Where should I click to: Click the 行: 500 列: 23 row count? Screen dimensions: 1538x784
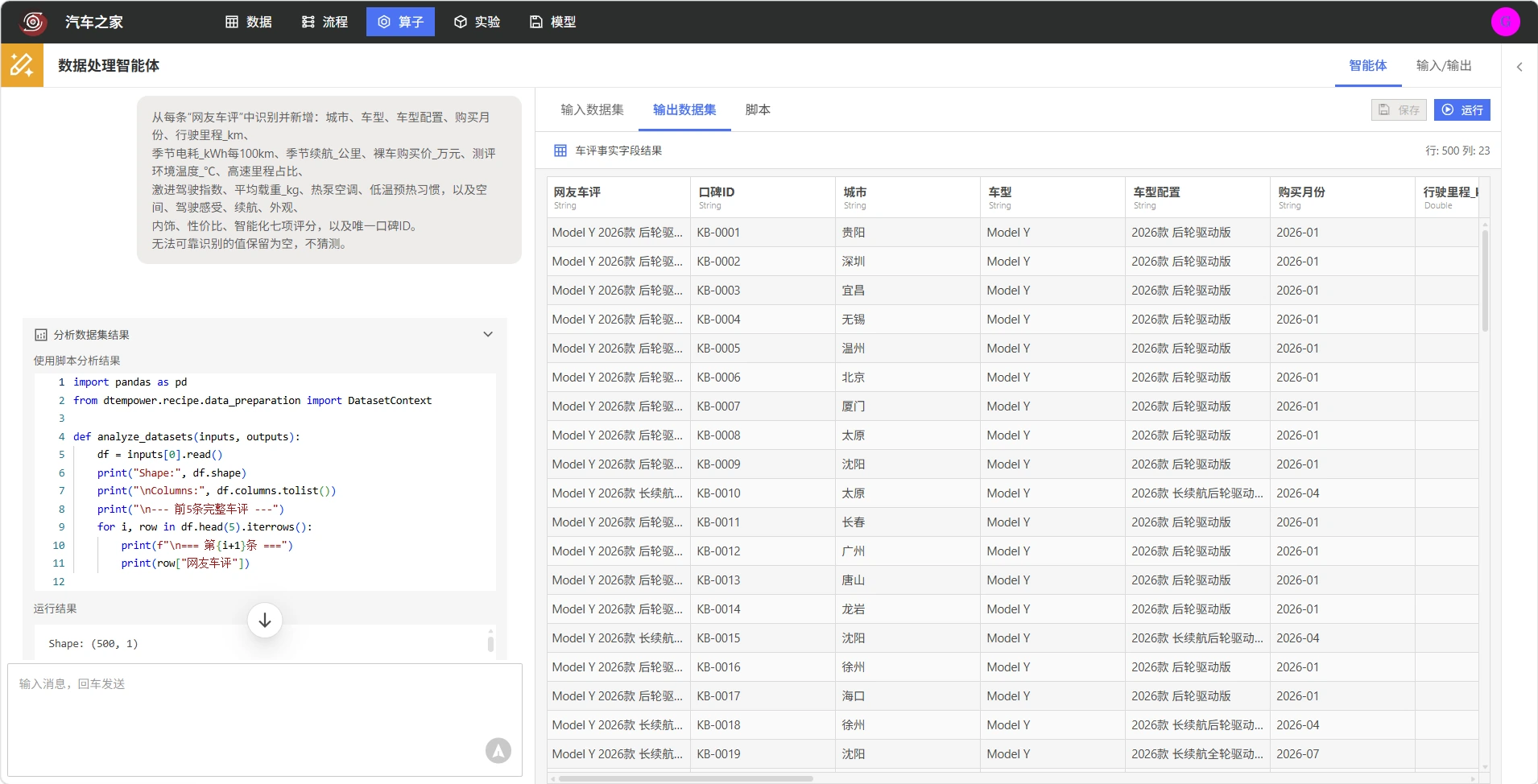(x=1457, y=151)
